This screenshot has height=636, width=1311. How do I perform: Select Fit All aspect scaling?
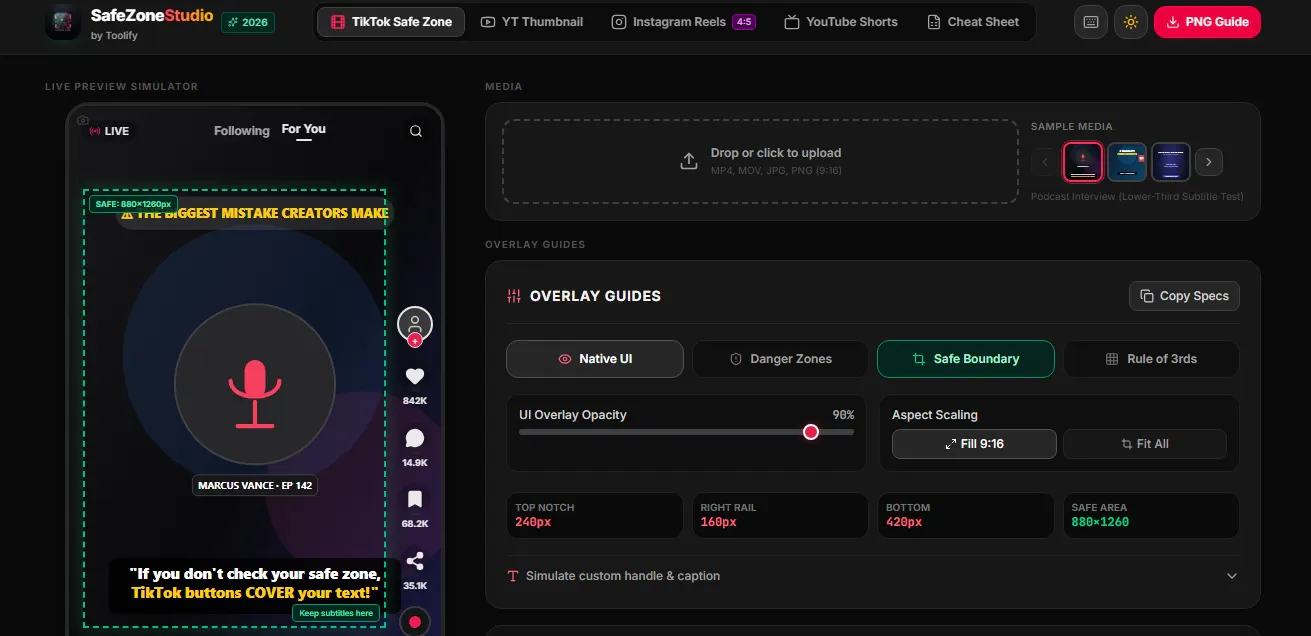[1145, 444]
